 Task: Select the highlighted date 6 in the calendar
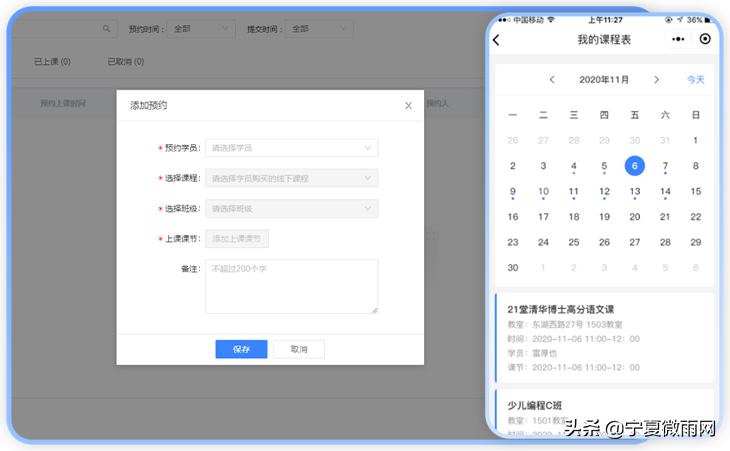pyautogui.click(x=635, y=166)
